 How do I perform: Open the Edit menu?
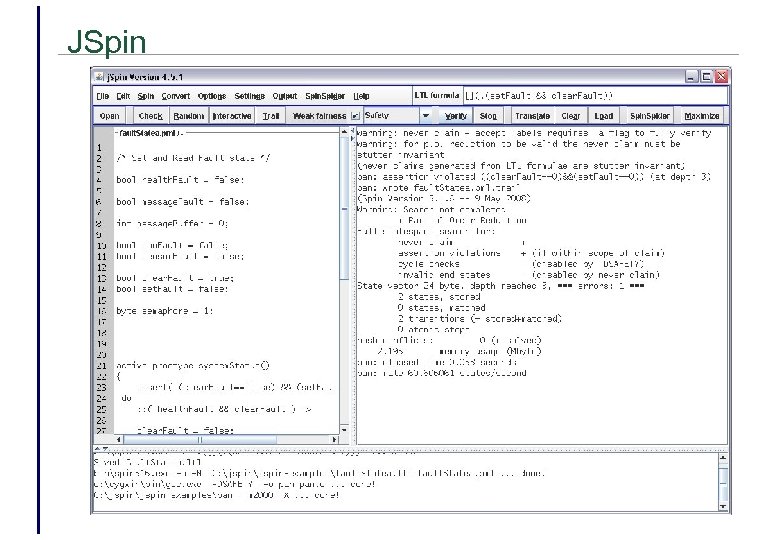click(x=123, y=96)
